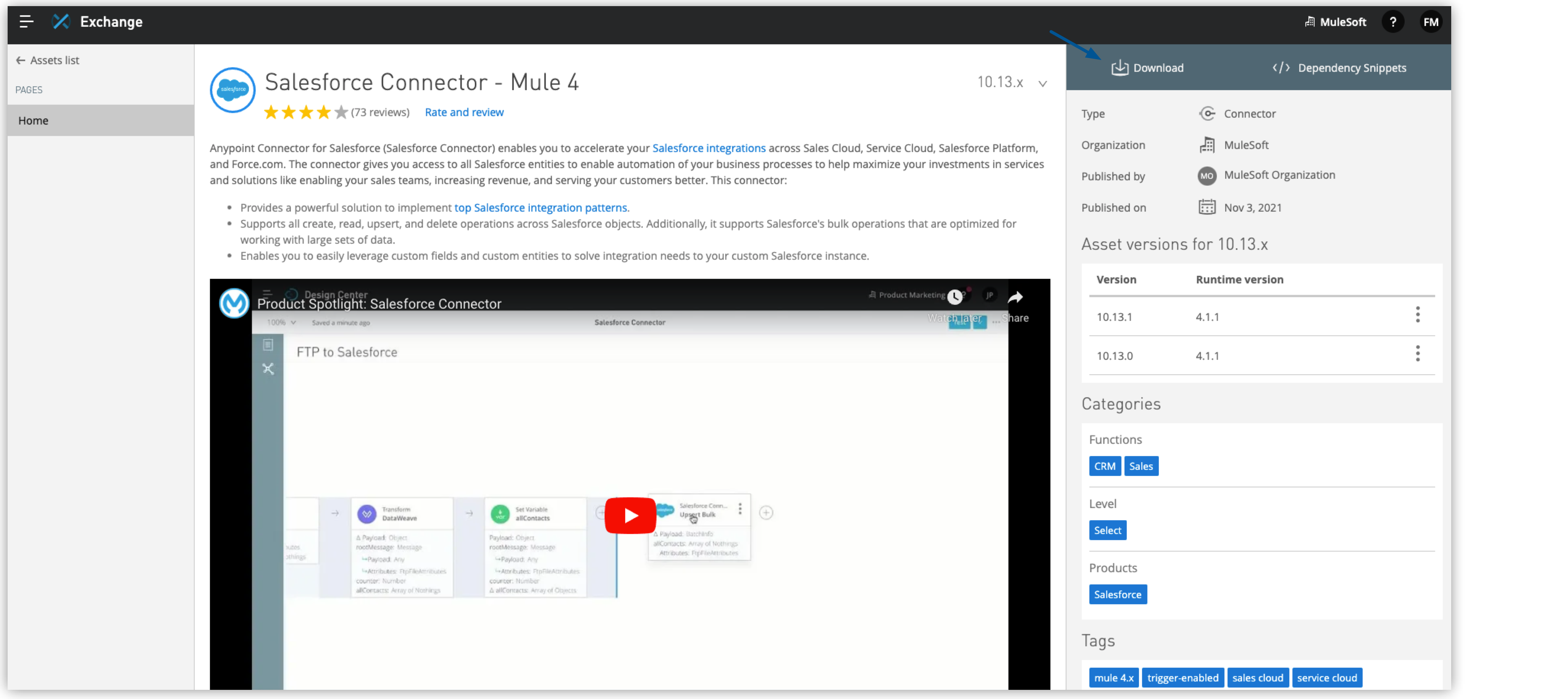Click the CRM function tag
The image size is (1568, 699).
point(1105,466)
